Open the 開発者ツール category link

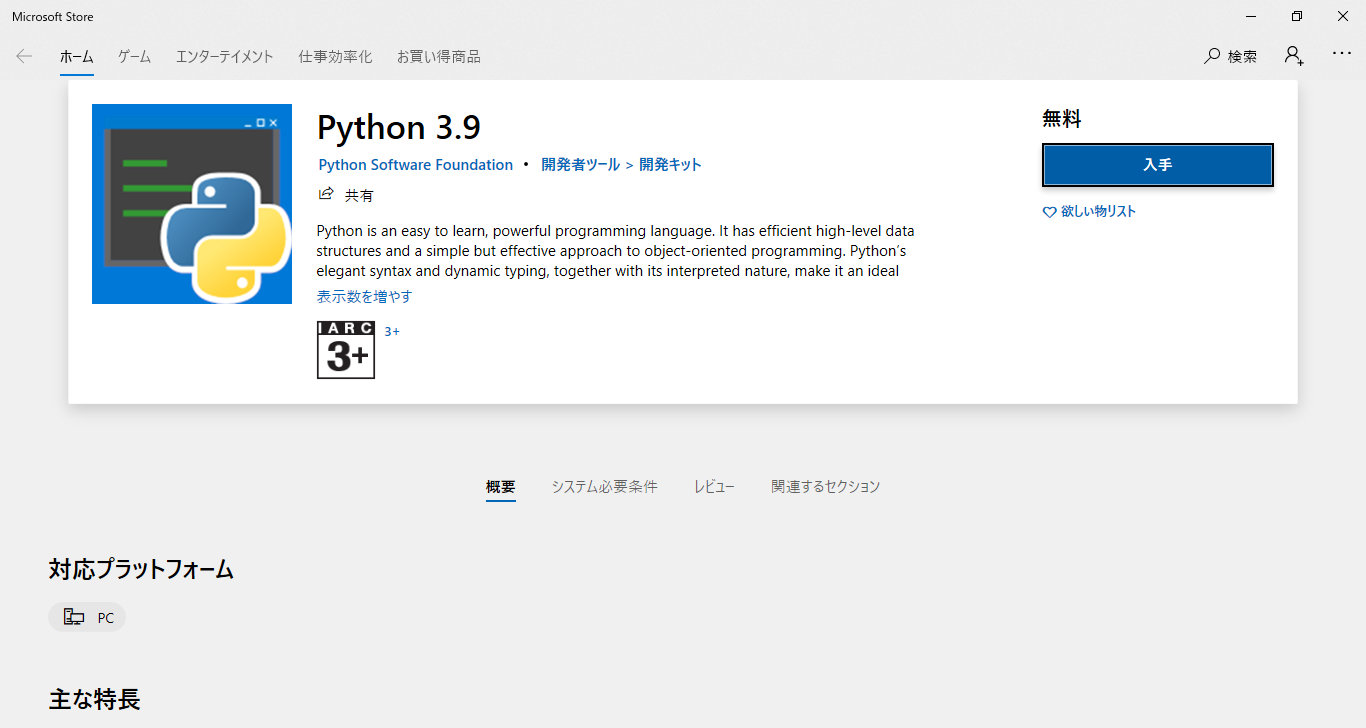coord(581,165)
